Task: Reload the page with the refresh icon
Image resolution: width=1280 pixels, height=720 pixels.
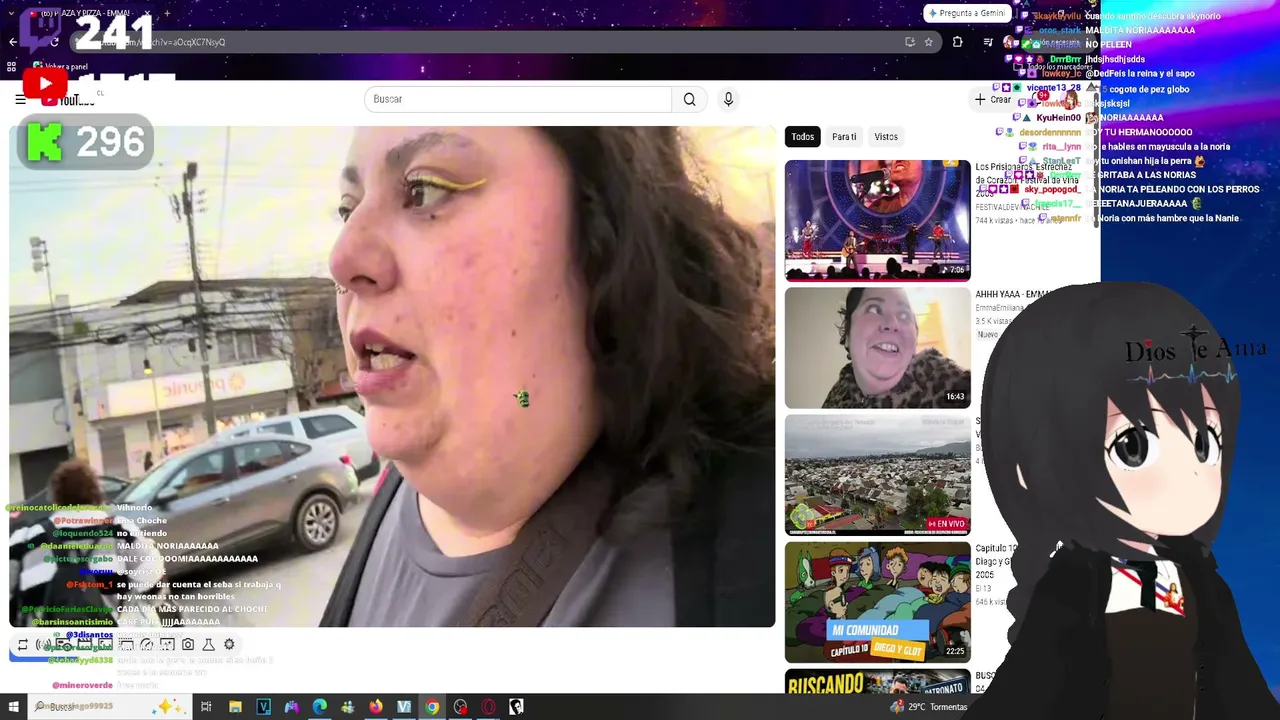Action: click(x=54, y=42)
